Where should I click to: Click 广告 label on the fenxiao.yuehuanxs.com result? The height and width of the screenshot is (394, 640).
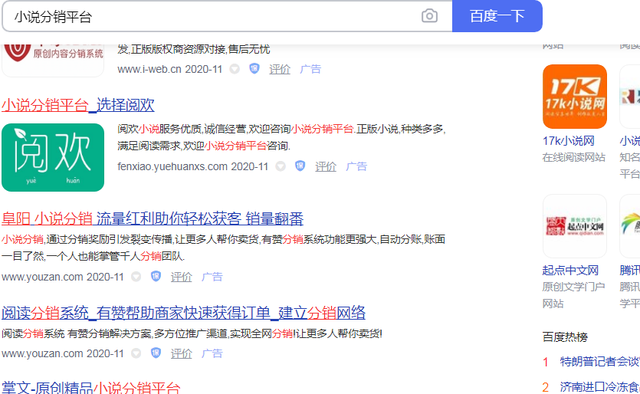356,166
